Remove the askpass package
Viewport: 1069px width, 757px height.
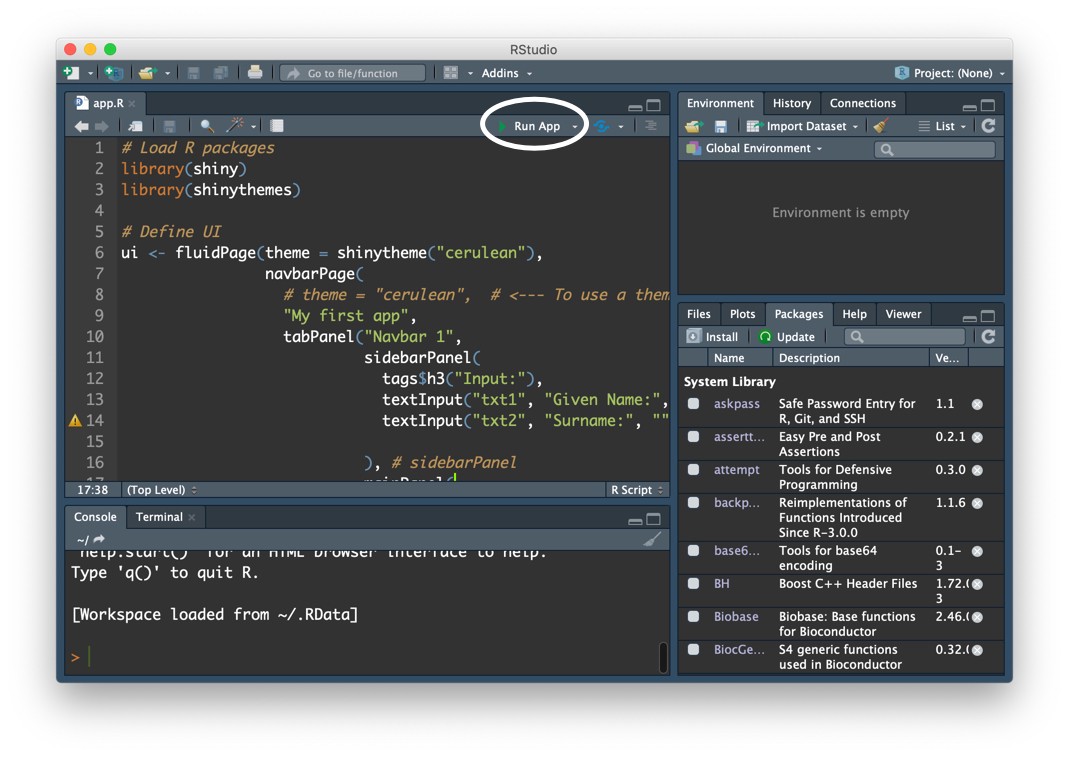pyautogui.click(x=977, y=404)
